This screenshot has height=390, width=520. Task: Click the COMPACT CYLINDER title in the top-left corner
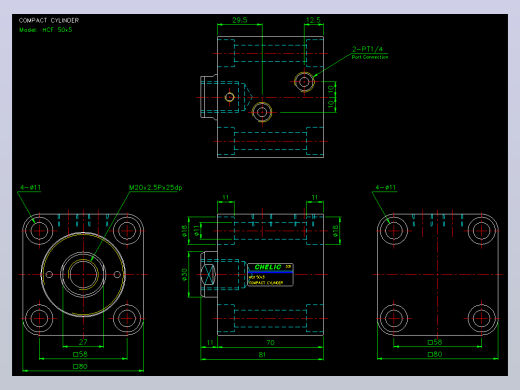click(49, 20)
